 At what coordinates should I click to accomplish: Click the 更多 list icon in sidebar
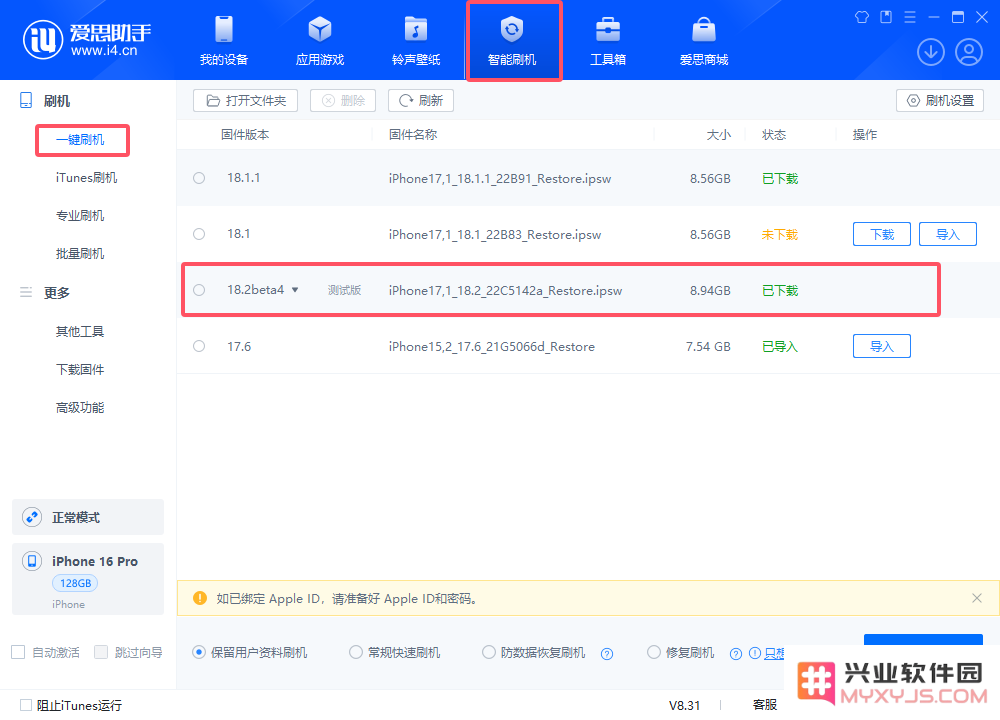(x=26, y=292)
